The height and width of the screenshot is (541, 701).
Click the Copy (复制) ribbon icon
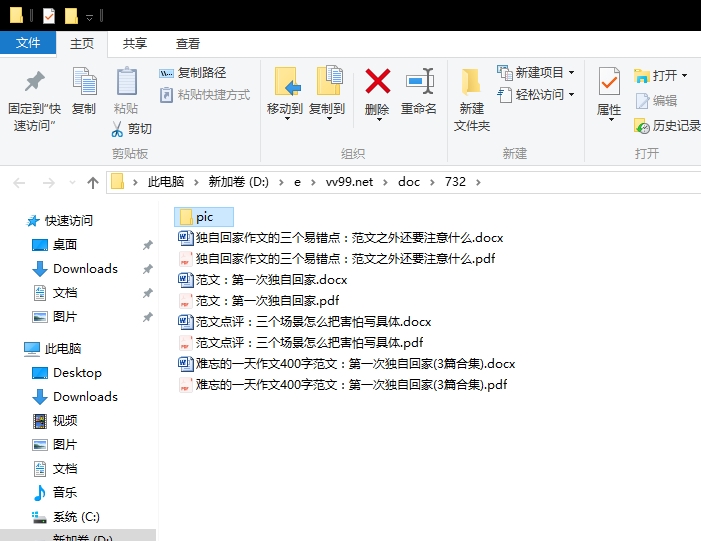(84, 82)
